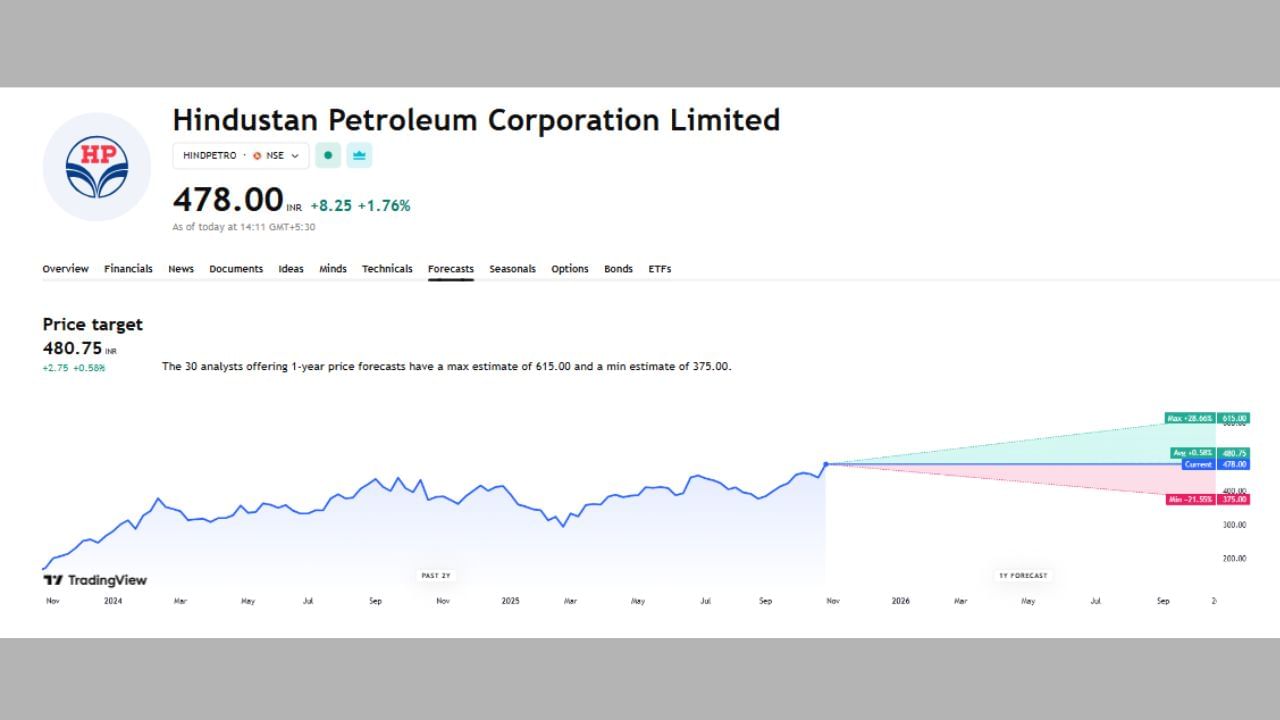
Task: Switch to the Minds tab
Action: (332, 268)
